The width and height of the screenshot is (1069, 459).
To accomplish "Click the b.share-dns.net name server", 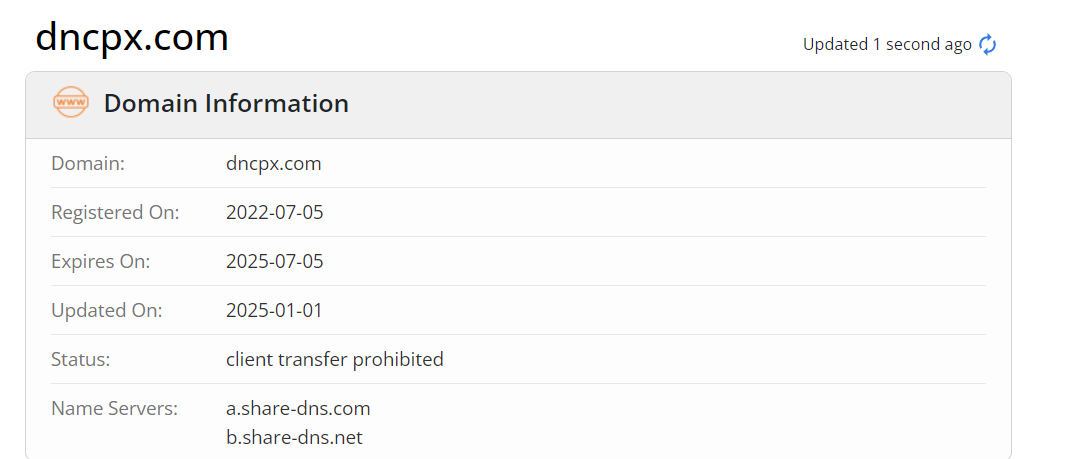I will tap(294, 437).
